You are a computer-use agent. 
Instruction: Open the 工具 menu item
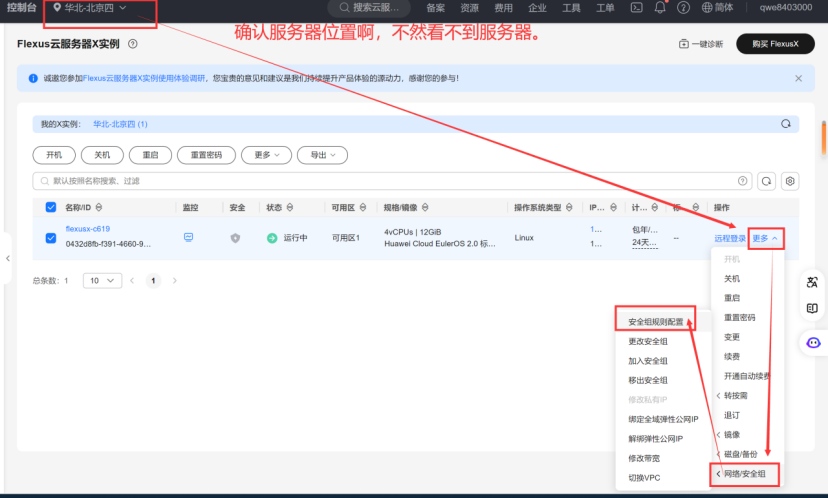pyautogui.click(x=571, y=7)
